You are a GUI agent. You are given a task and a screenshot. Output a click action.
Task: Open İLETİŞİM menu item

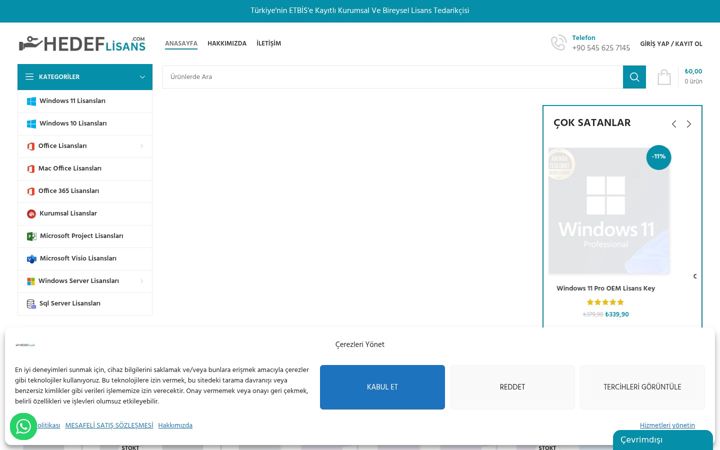(x=269, y=44)
